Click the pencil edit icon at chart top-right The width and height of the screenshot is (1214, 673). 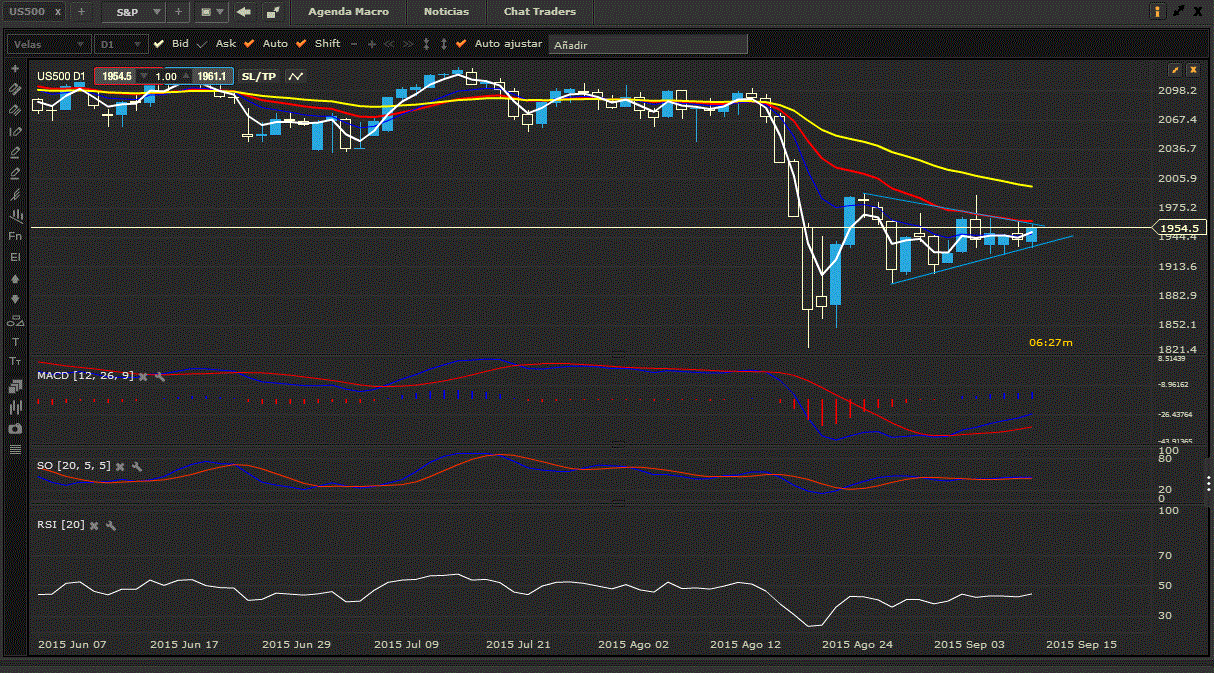[x=1175, y=70]
